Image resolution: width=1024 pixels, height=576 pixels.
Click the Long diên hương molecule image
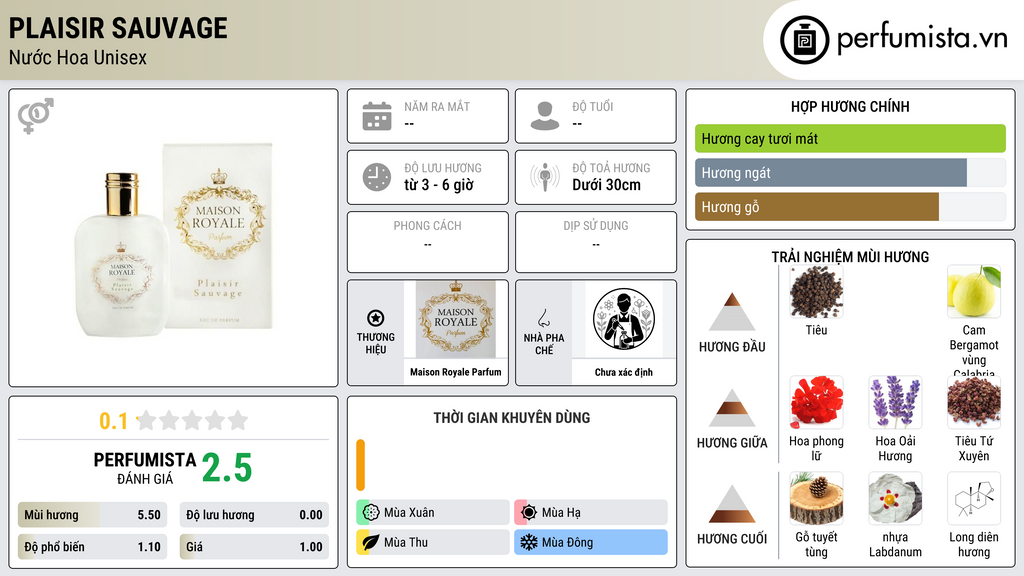974,499
